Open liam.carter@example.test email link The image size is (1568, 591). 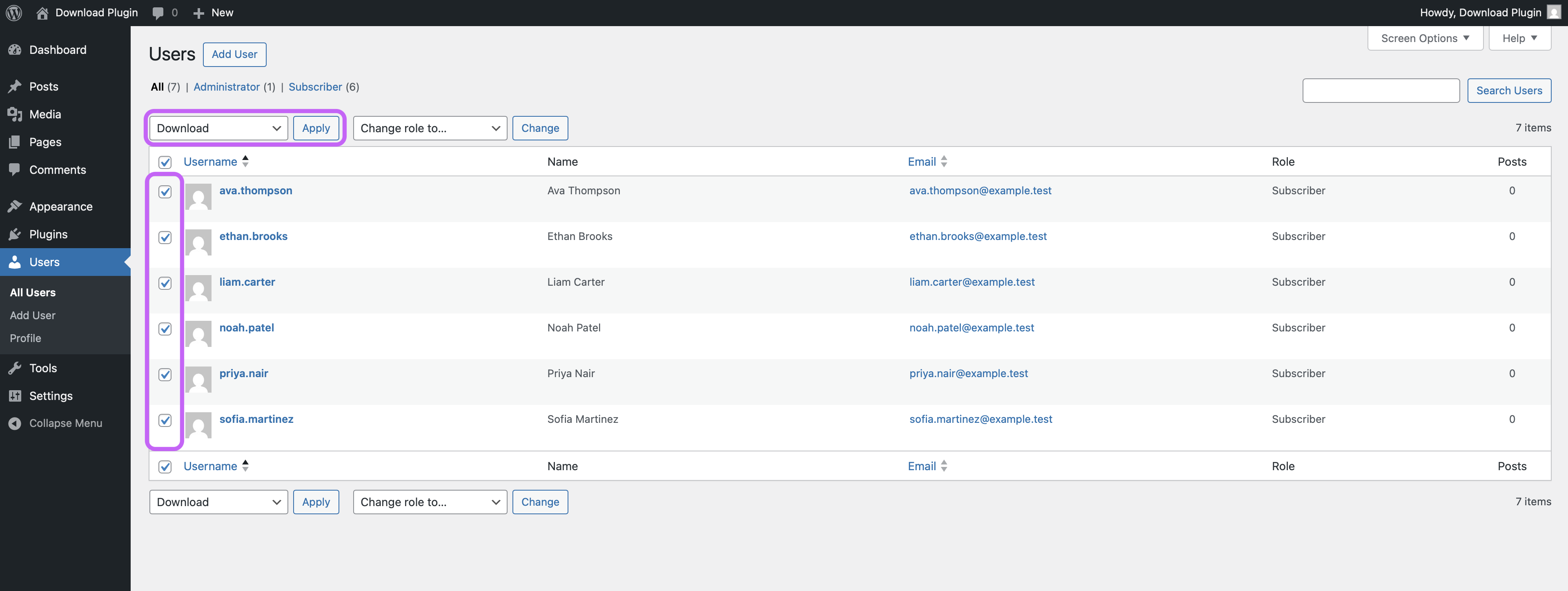pos(971,282)
